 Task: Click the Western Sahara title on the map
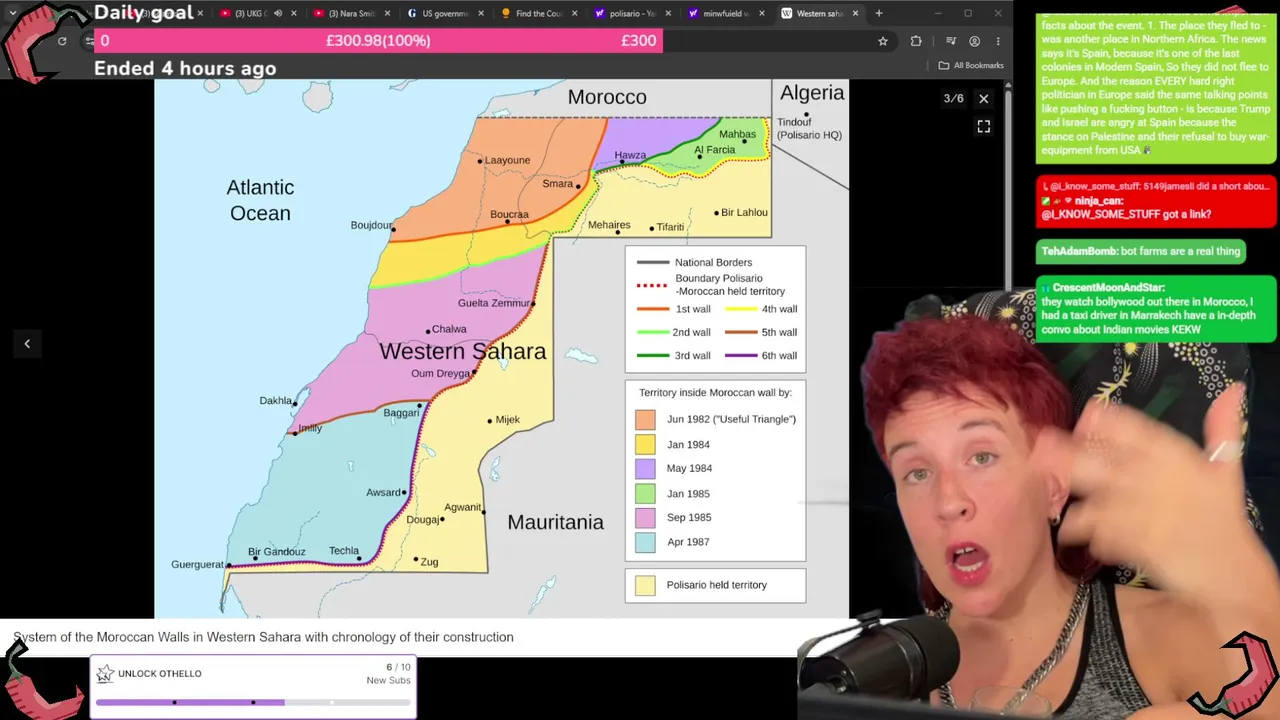[x=463, y=352]
